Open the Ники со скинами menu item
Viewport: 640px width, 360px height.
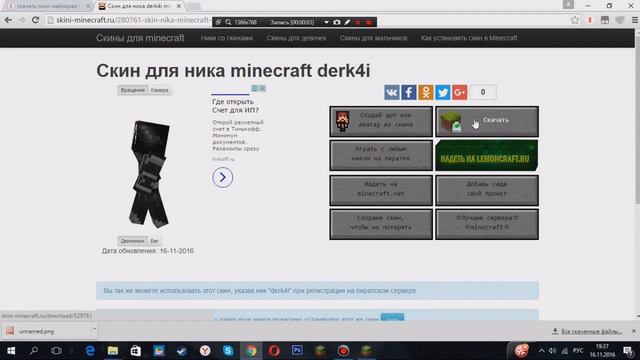pos(227,38)
